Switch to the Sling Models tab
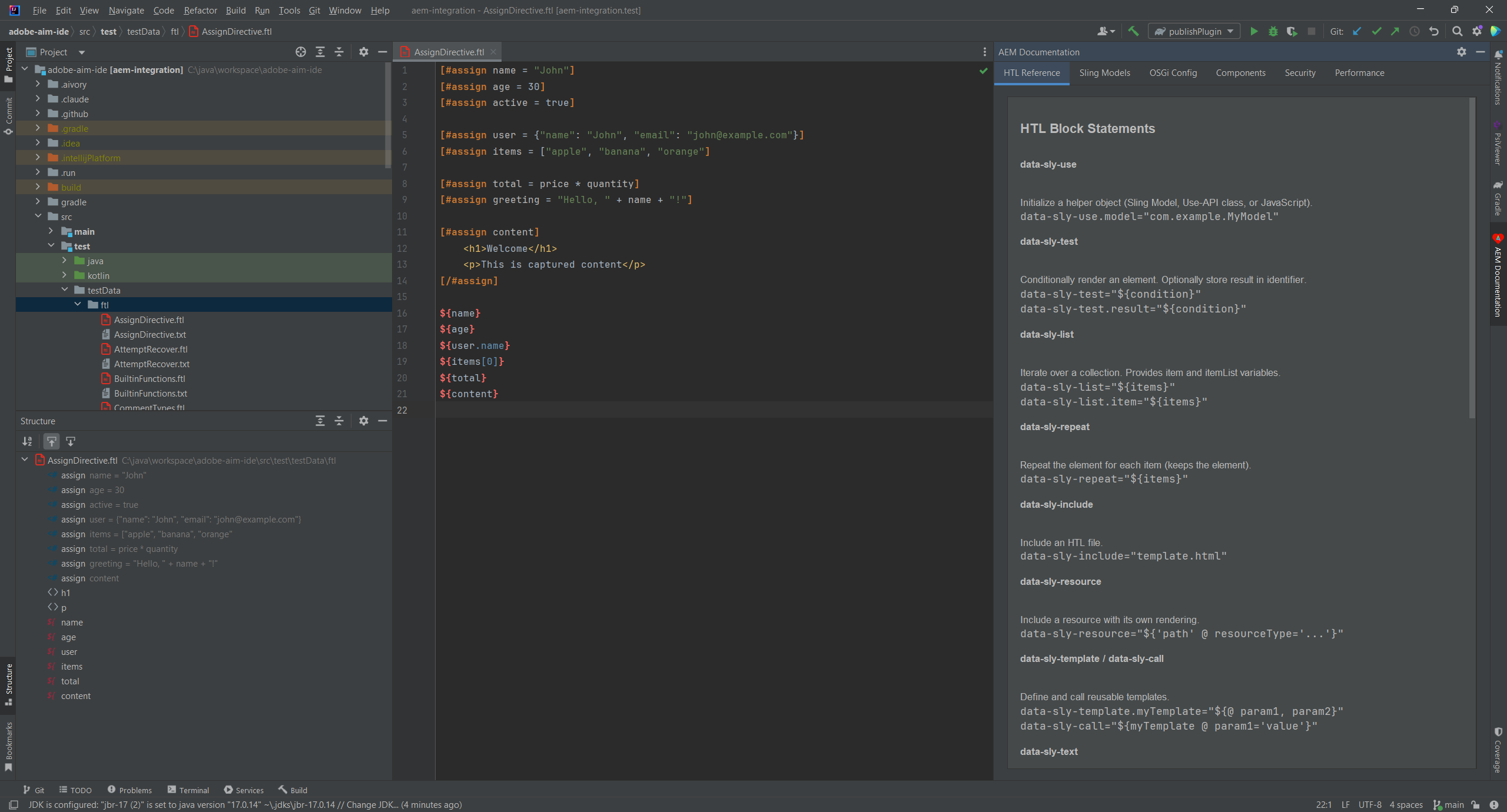The height and width of the screenshot is (812, 1507). click(1104, 73)
